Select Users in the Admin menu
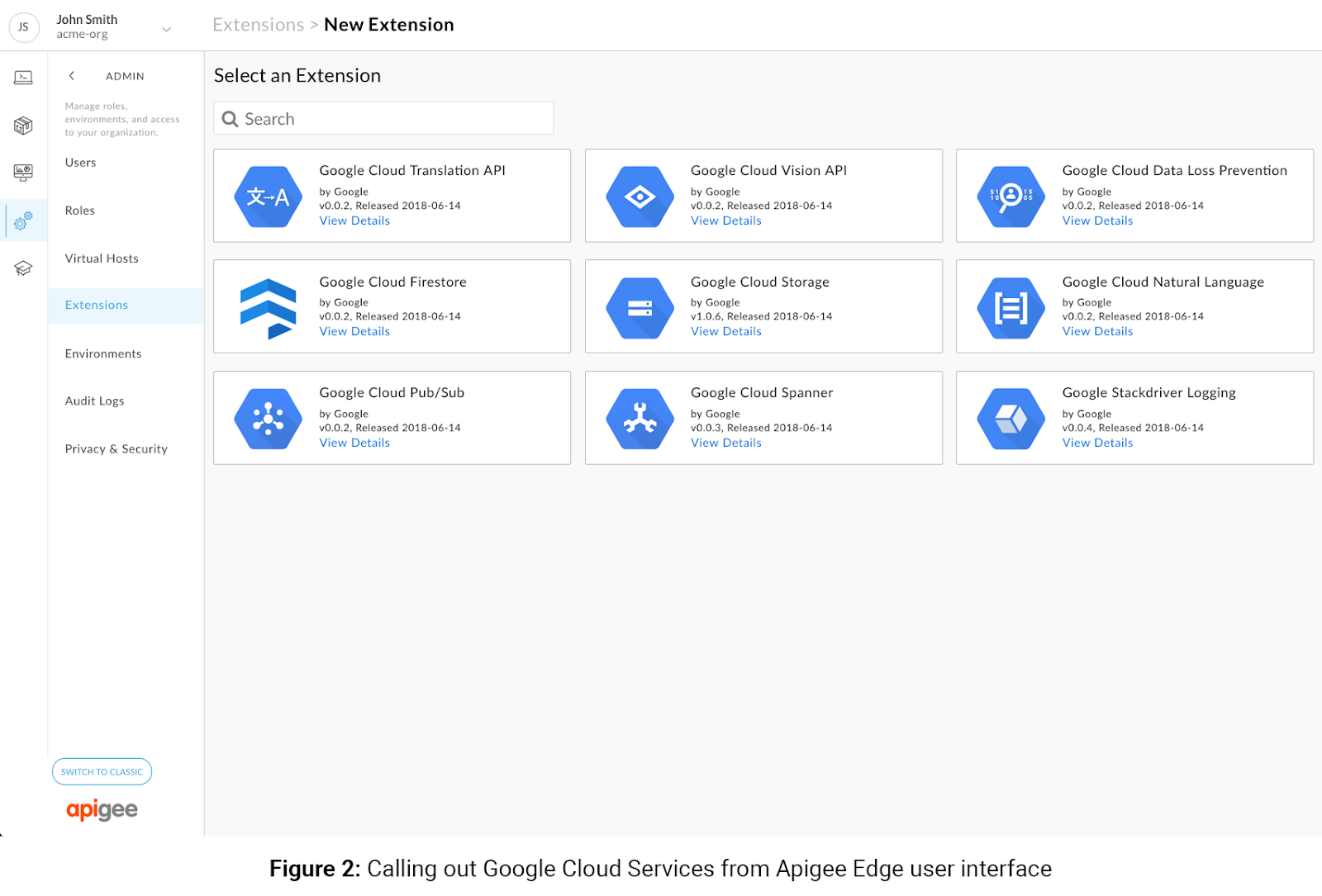The height and width of the screenshot is (896, 1322). 80,162
